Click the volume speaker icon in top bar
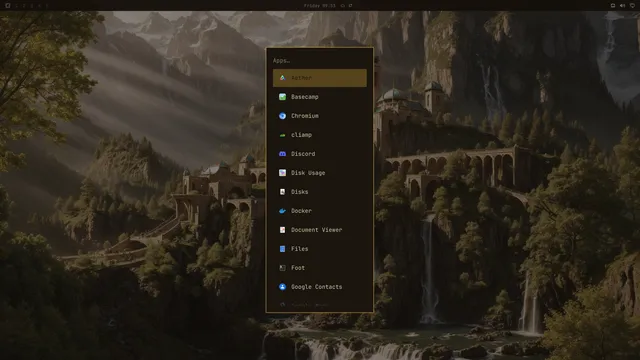 622,6
